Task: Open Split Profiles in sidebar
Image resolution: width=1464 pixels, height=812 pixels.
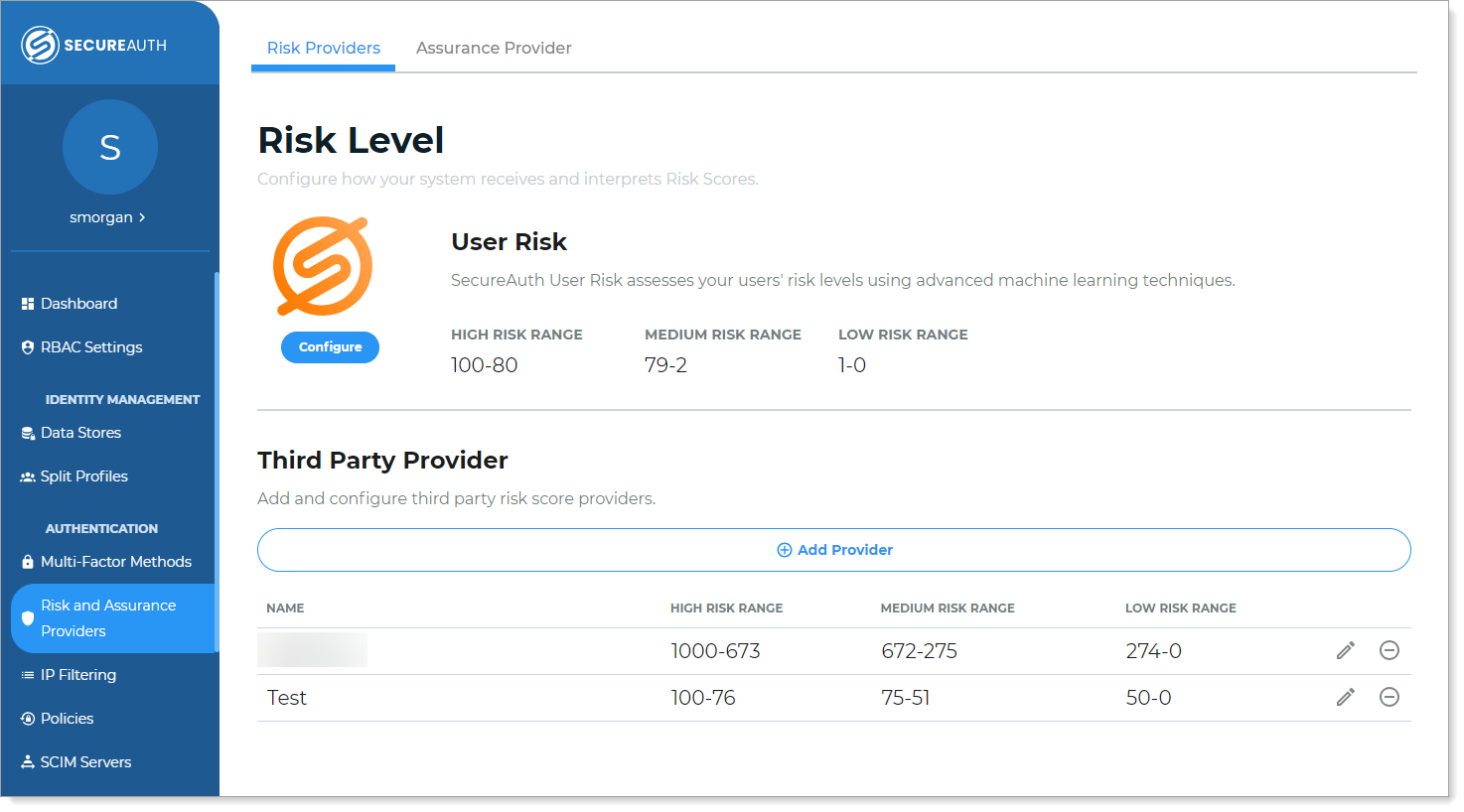Action: coord(83,476)
